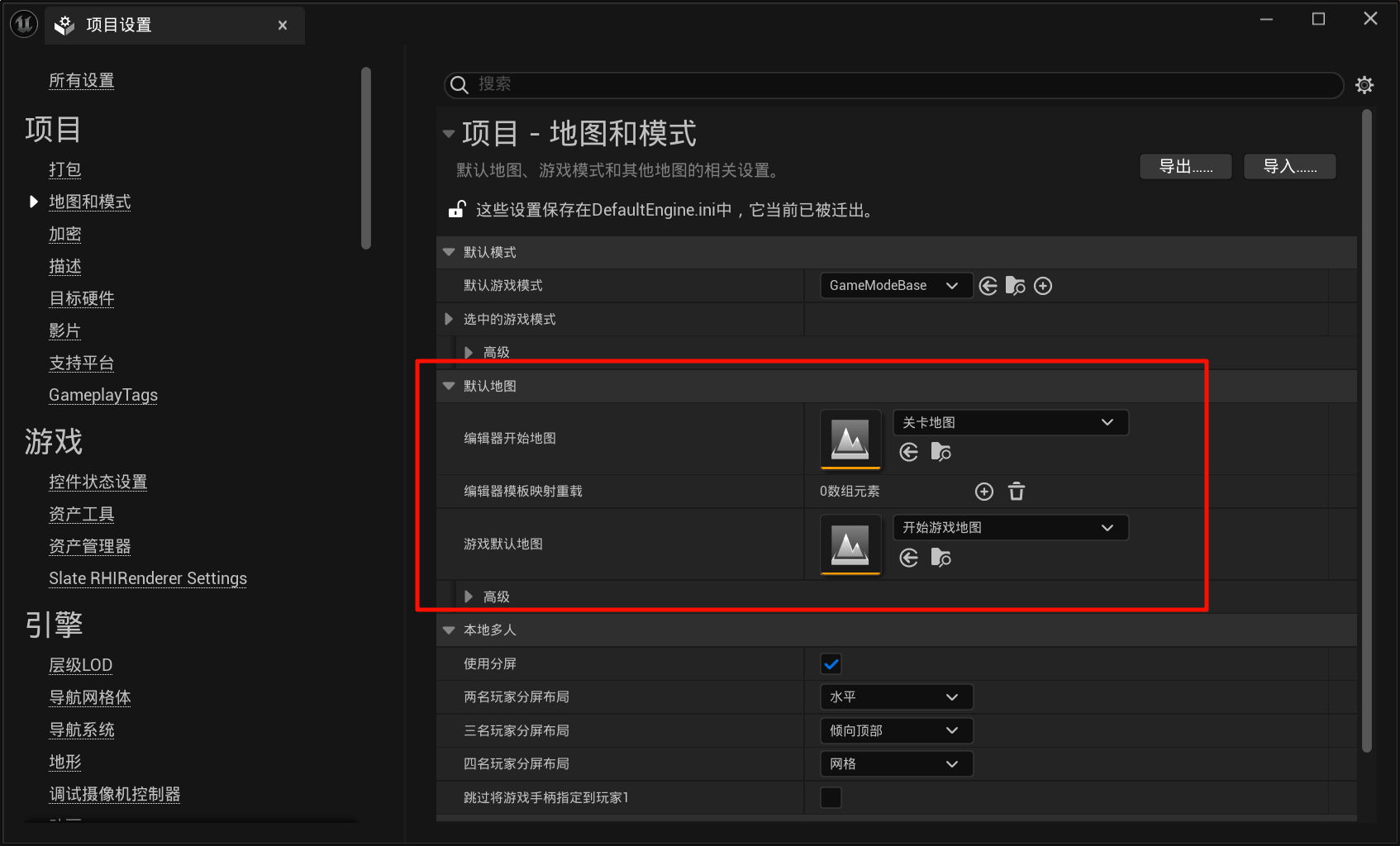Select 导航网格体 in the sidebar
The image size is (1400, 846).
point(89,697)
